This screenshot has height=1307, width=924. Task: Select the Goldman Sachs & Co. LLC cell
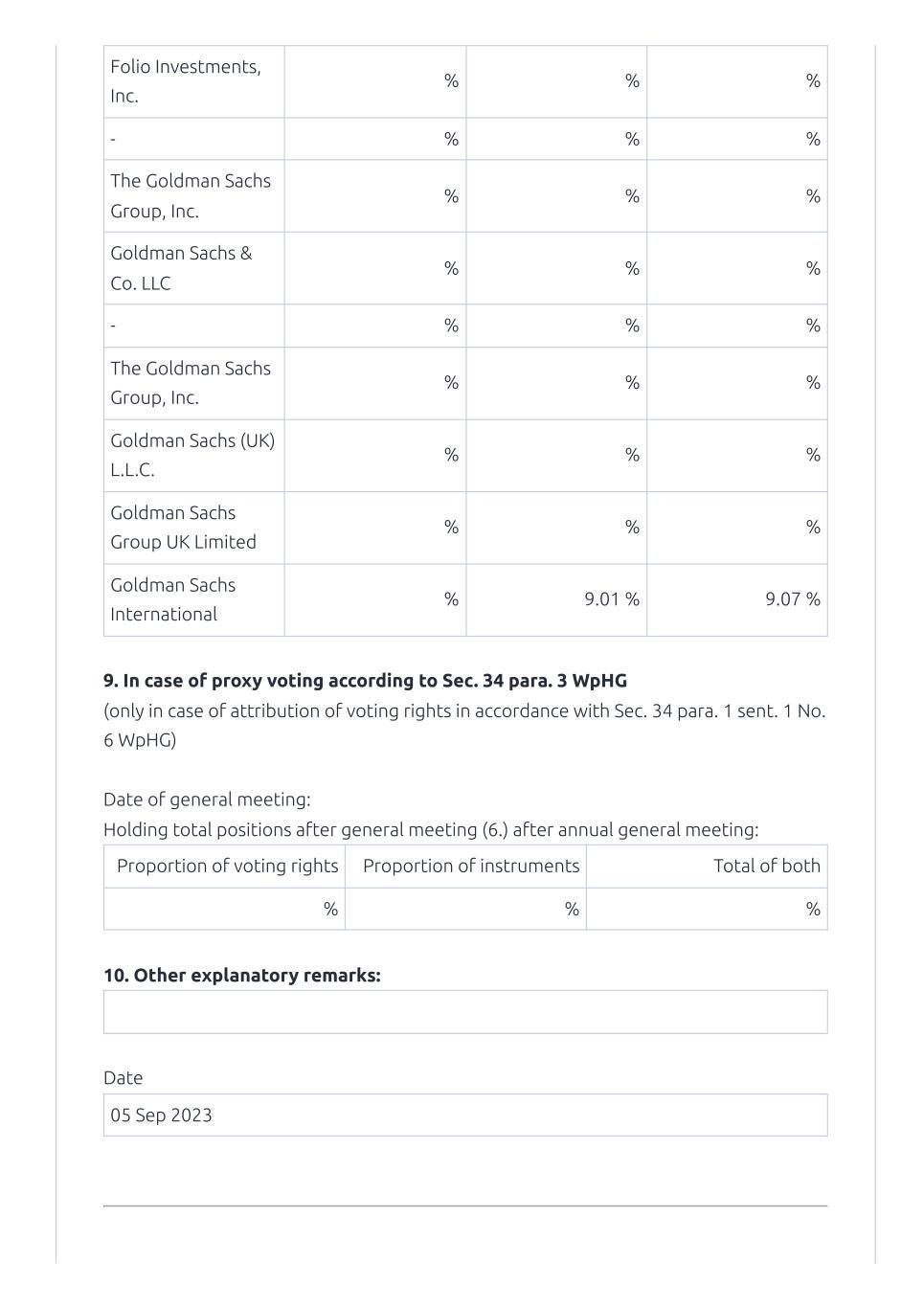click(193, 268)
